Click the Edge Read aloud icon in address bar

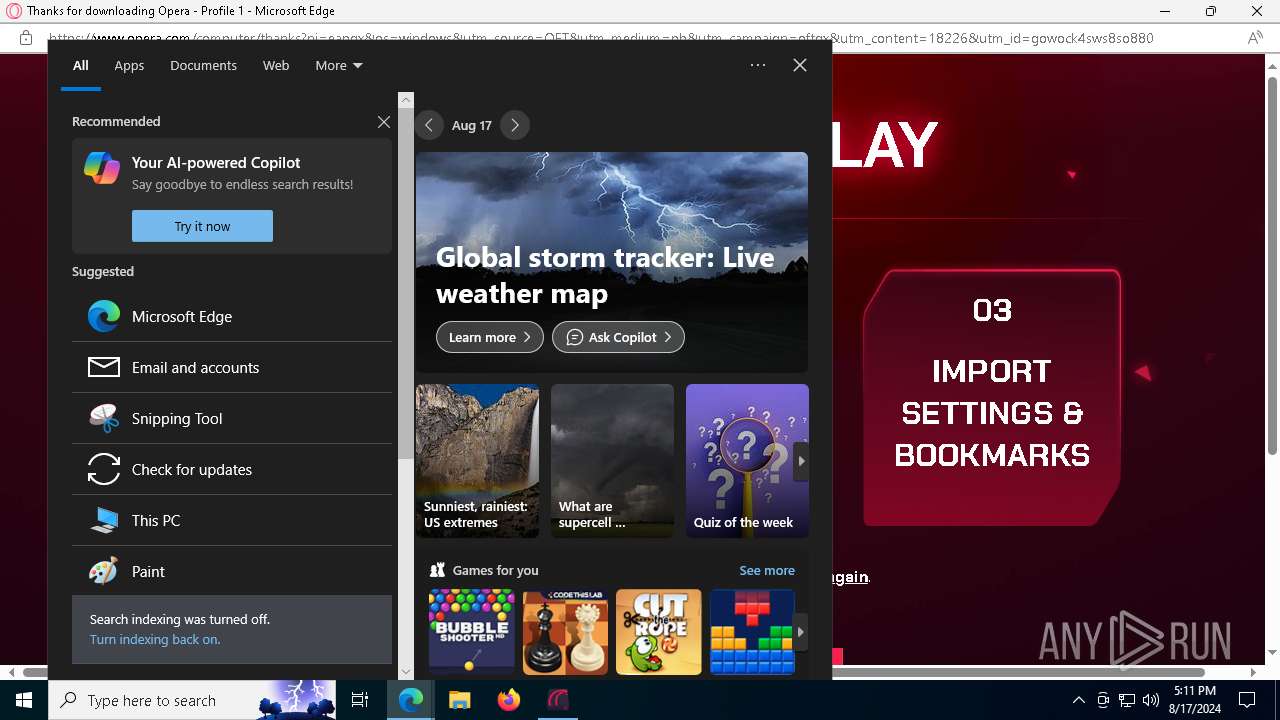click(1255, 38)
